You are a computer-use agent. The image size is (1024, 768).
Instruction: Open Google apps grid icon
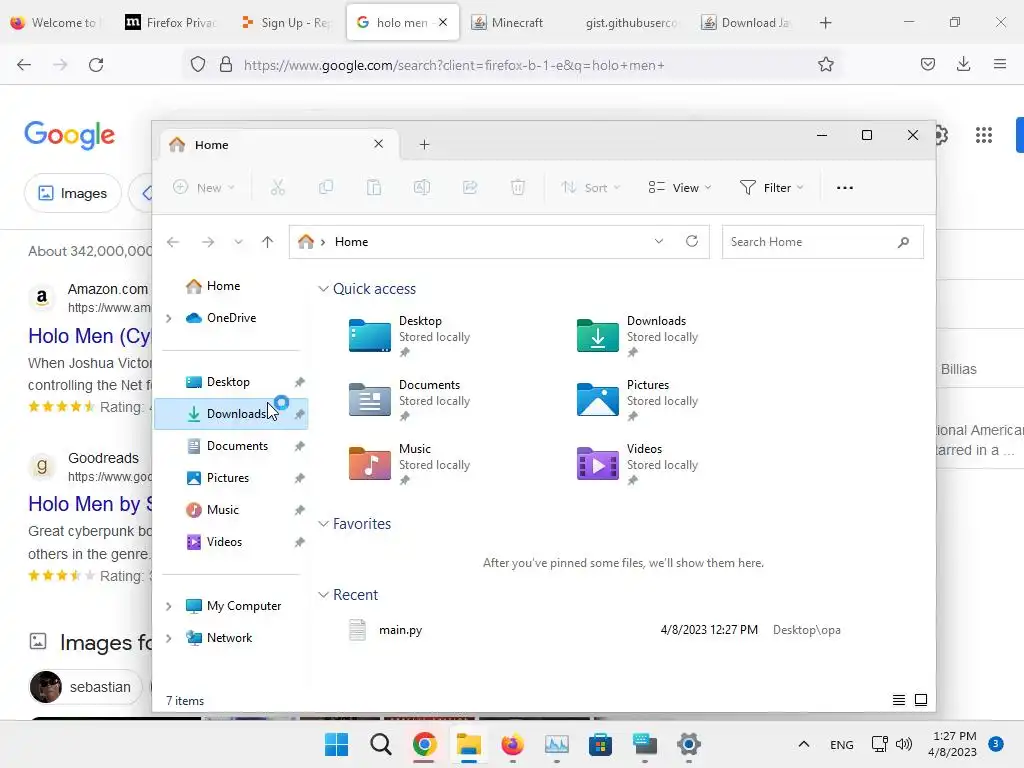point(984,135)
